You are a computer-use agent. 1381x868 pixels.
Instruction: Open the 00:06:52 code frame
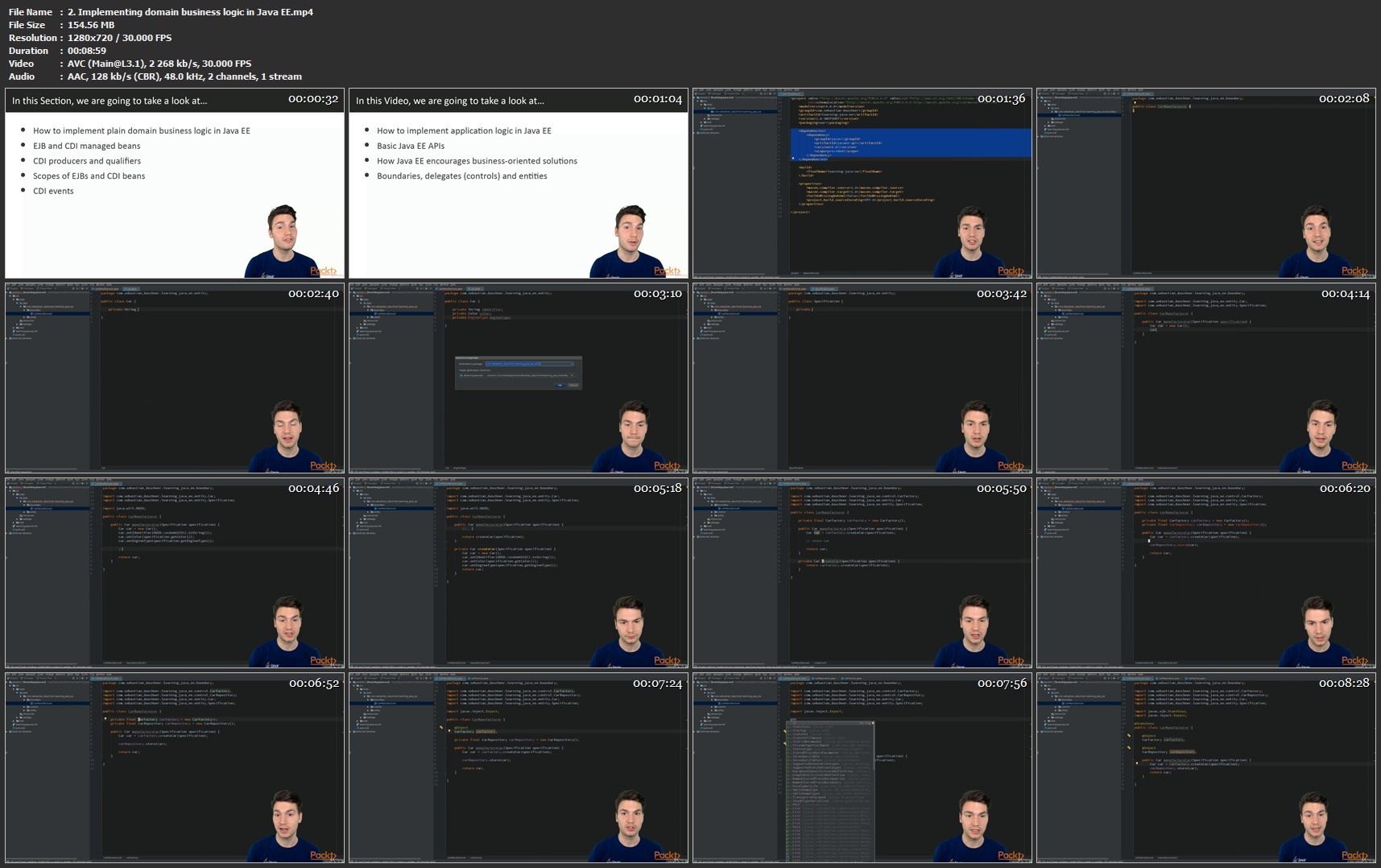[175, 767]
